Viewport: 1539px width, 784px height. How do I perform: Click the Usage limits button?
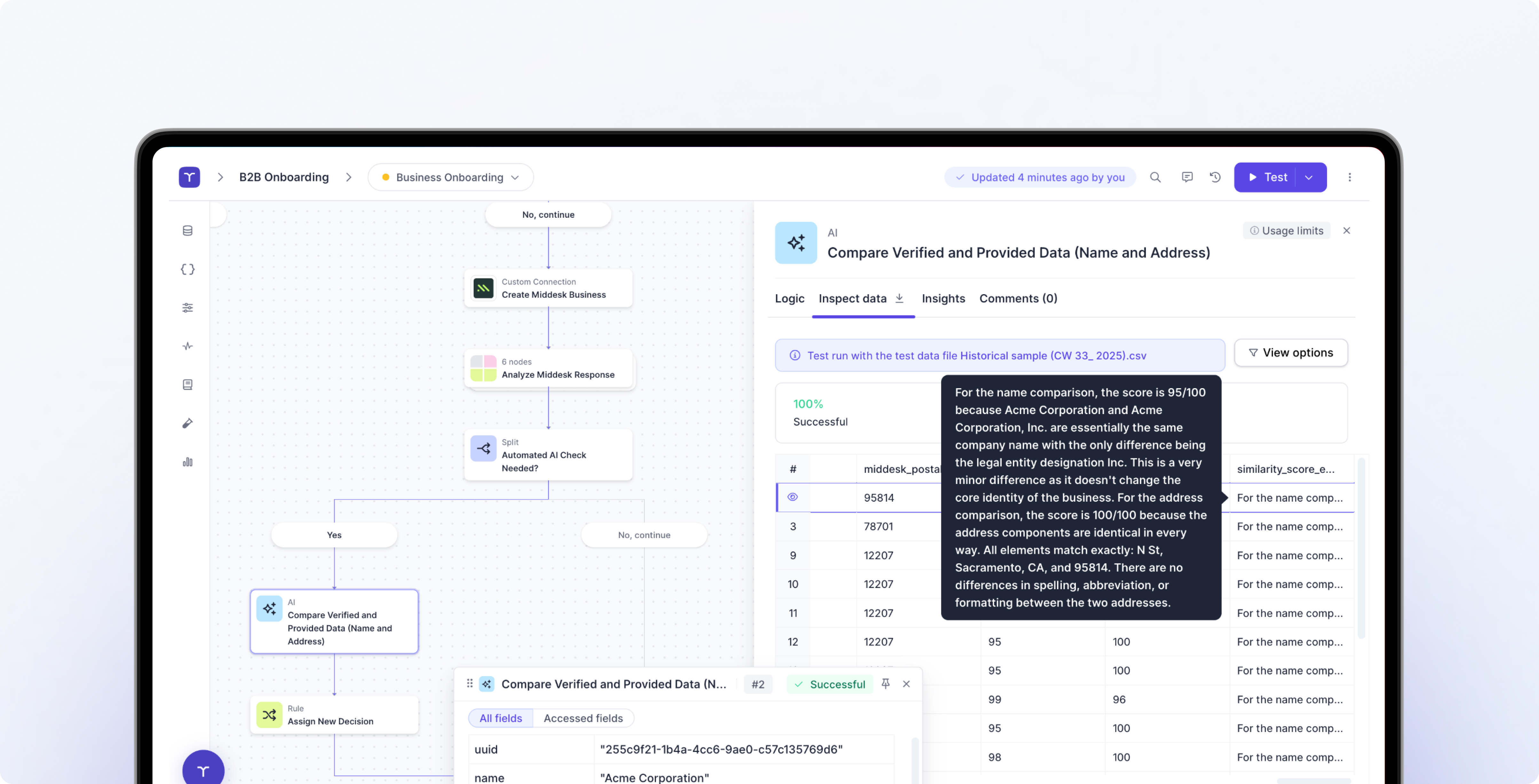(1286, 231)
